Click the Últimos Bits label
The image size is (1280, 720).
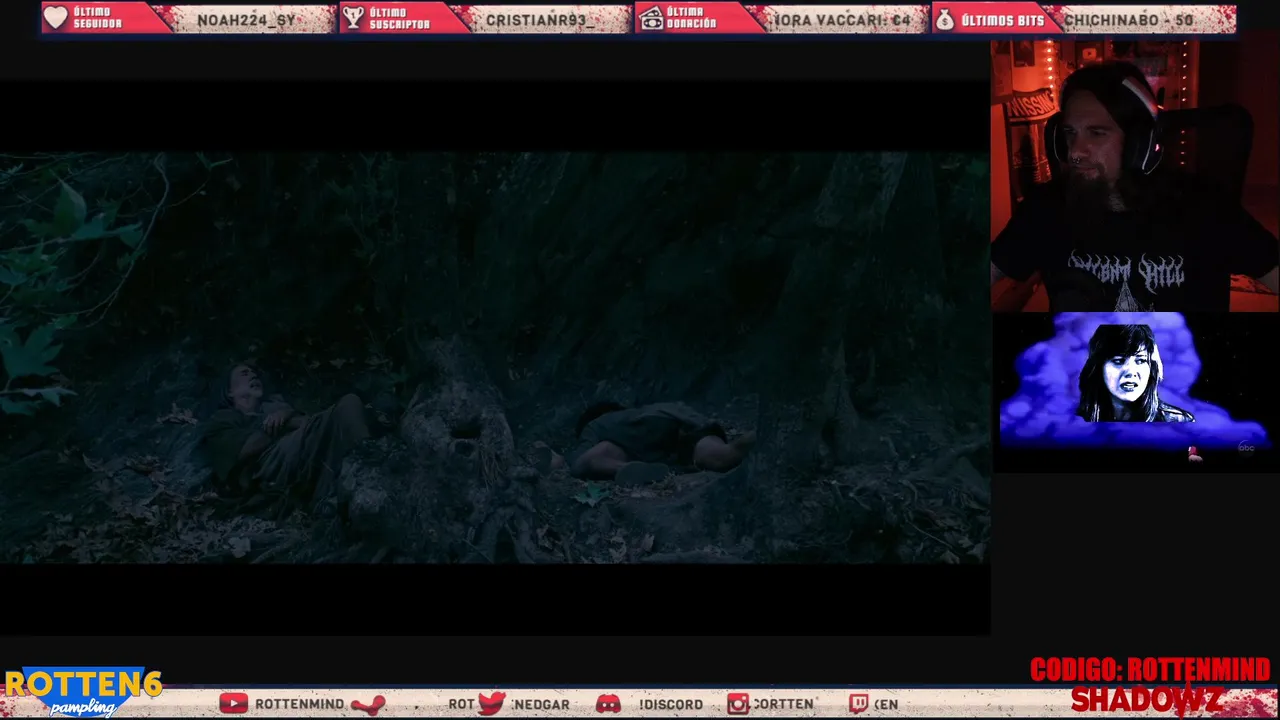click(1002, 20)
